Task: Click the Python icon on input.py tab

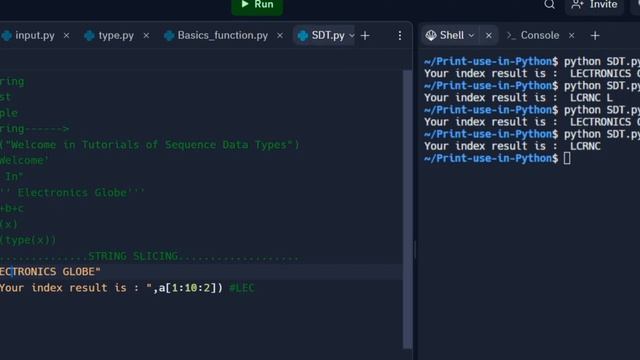Action: [x=7, y=36]
